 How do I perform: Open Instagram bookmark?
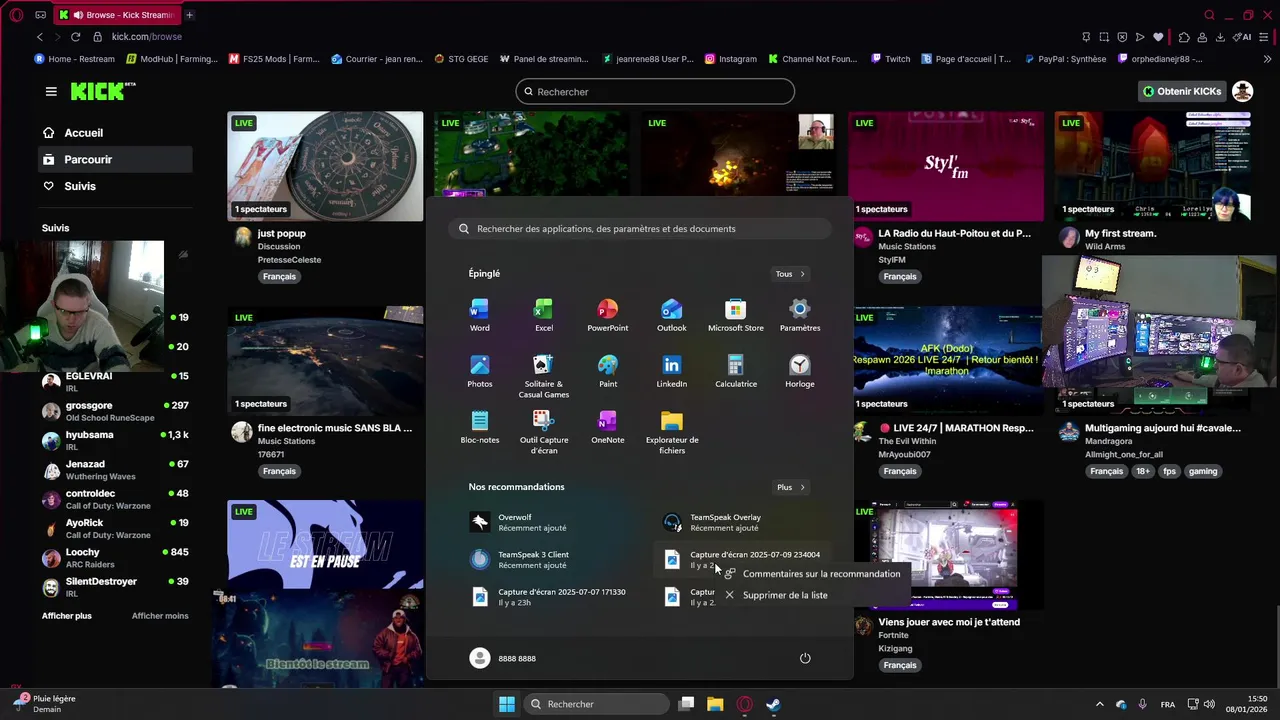pos(731,59)
